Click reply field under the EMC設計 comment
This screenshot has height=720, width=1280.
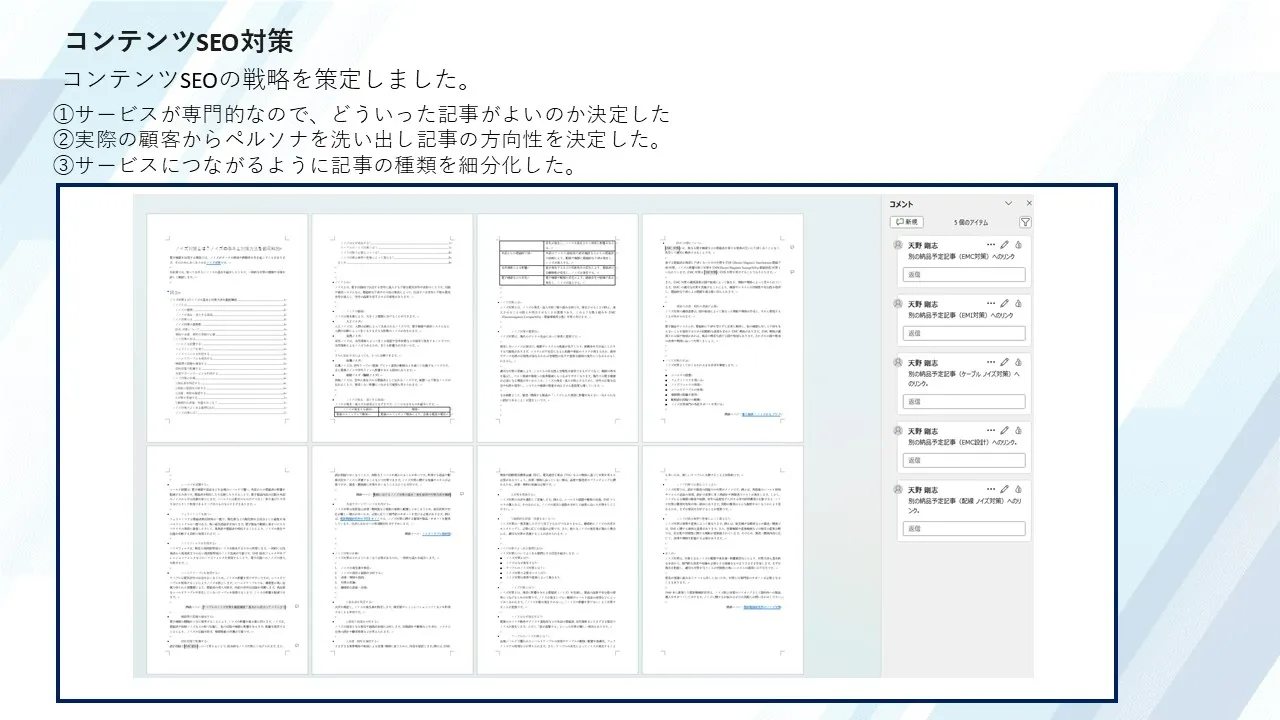pyautogui.click(x=965, y=460)
